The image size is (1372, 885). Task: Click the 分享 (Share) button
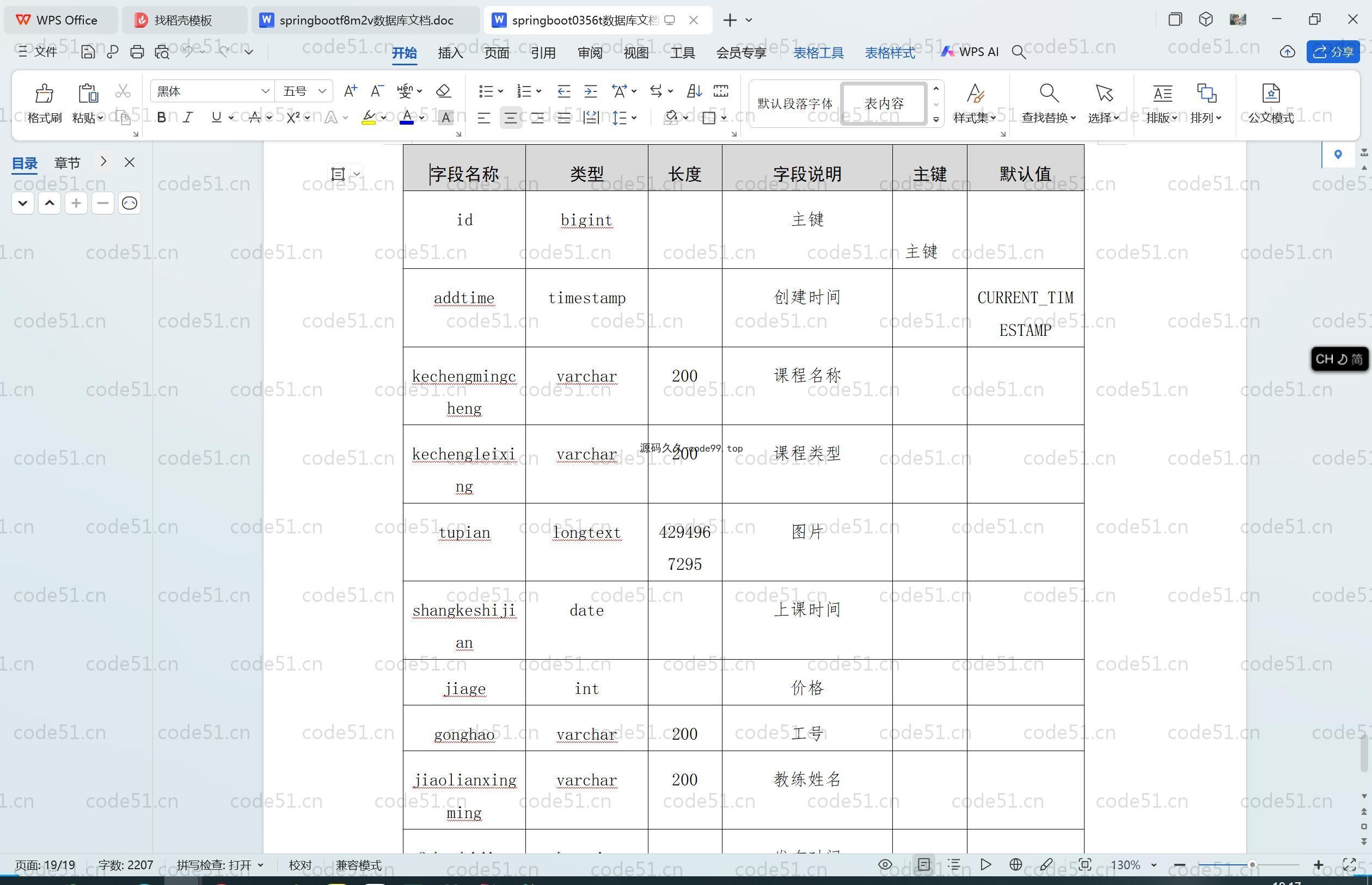pyautogui.click(x=1333, y=52)
